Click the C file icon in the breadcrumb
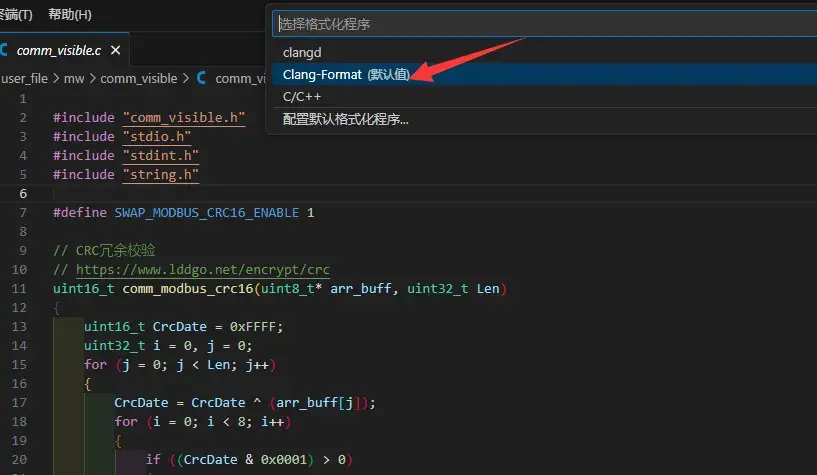Screen dimensions: 817x475 [x=202, y=79]
